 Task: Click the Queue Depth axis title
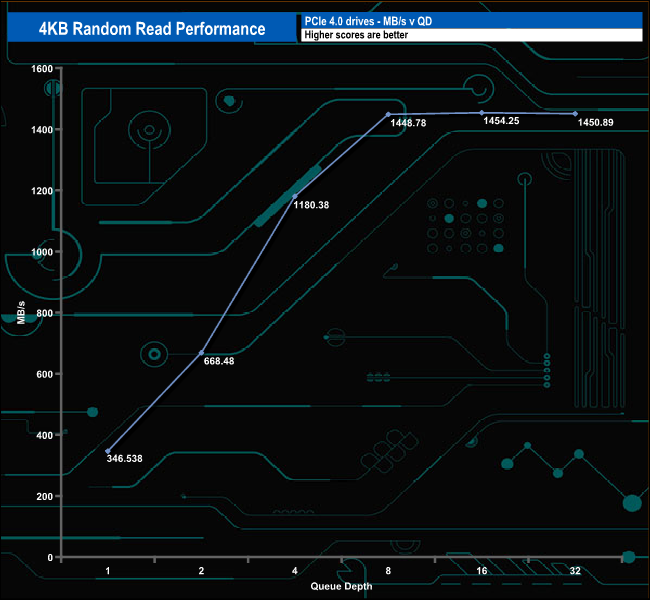[341, 585]
